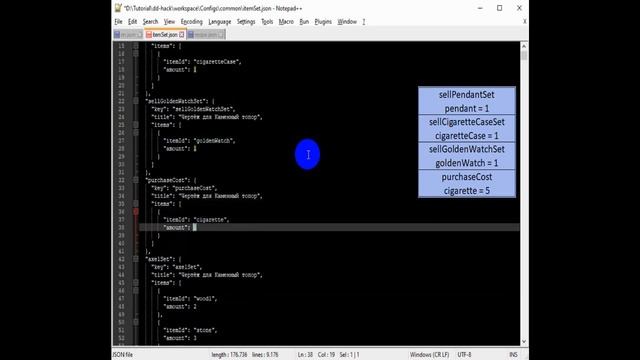
Task: Open the Macro menu
Action: click(286, 22)
